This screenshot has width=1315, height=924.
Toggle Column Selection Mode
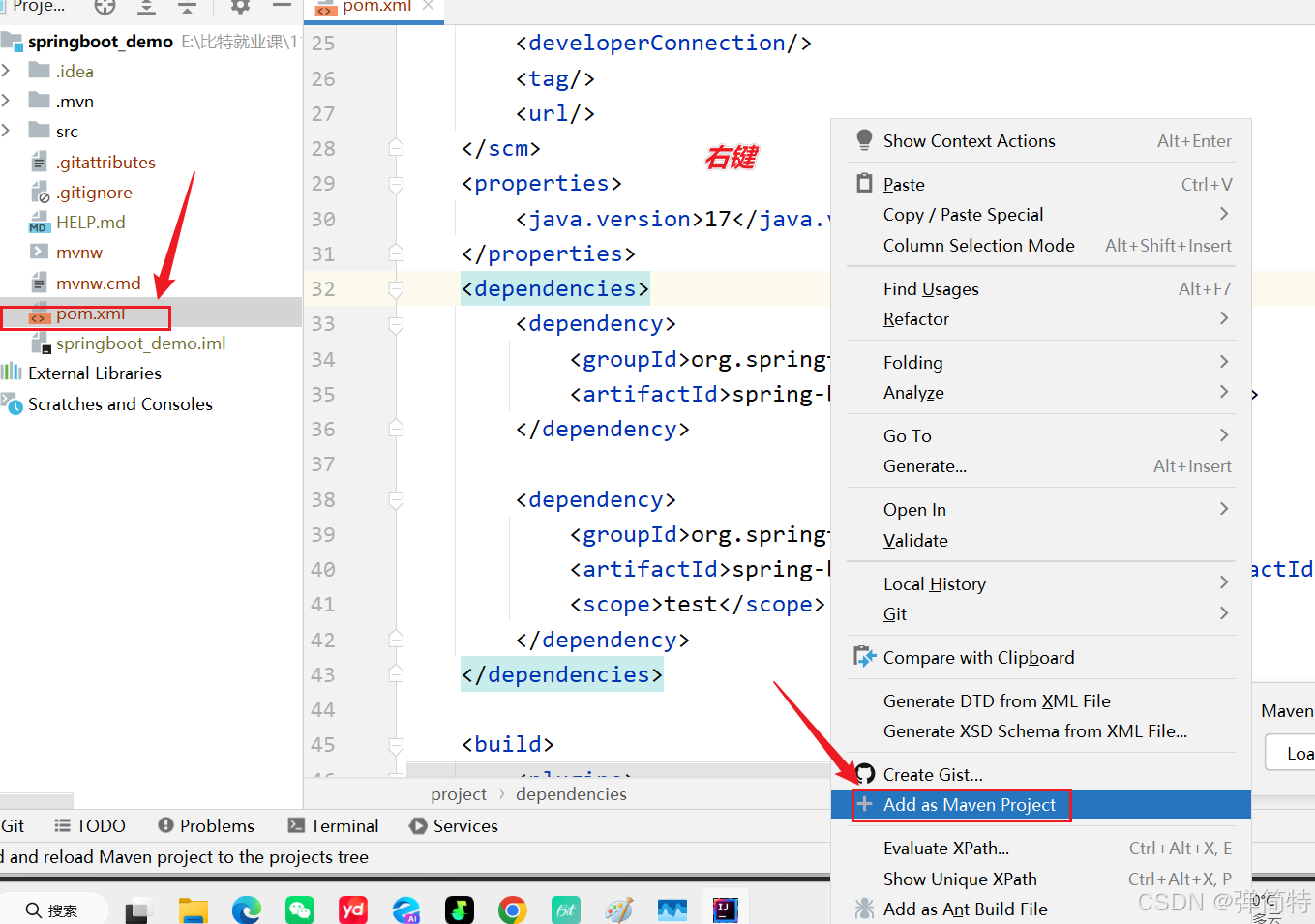pyautogui.click(x=1041, y=245)
